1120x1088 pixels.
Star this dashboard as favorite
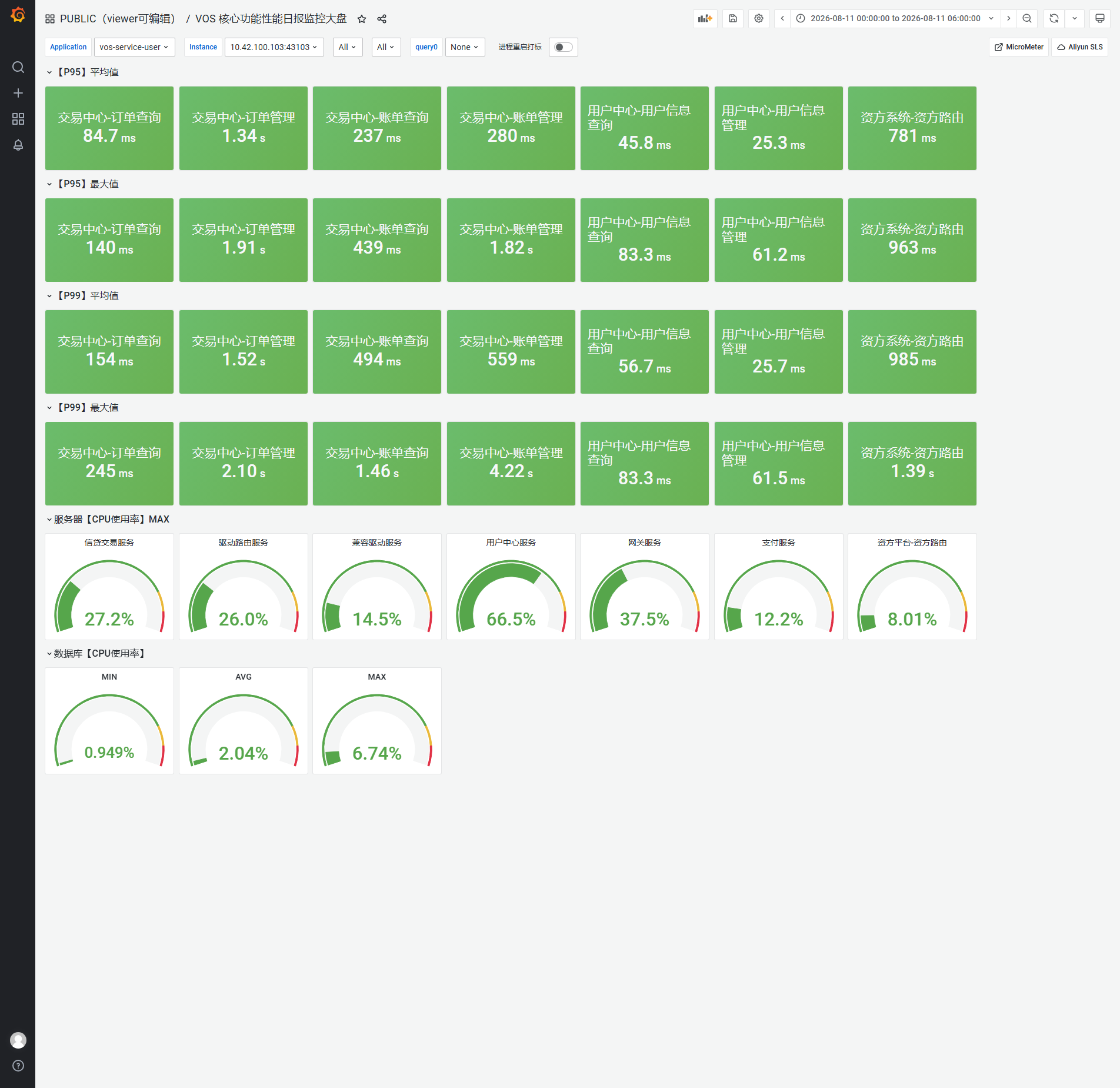point(362,19)
